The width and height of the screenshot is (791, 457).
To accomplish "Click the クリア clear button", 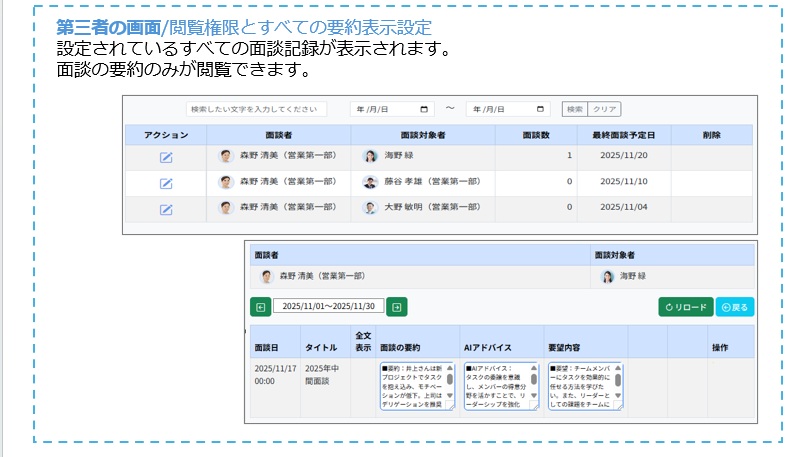I will [x=604, y=109].
